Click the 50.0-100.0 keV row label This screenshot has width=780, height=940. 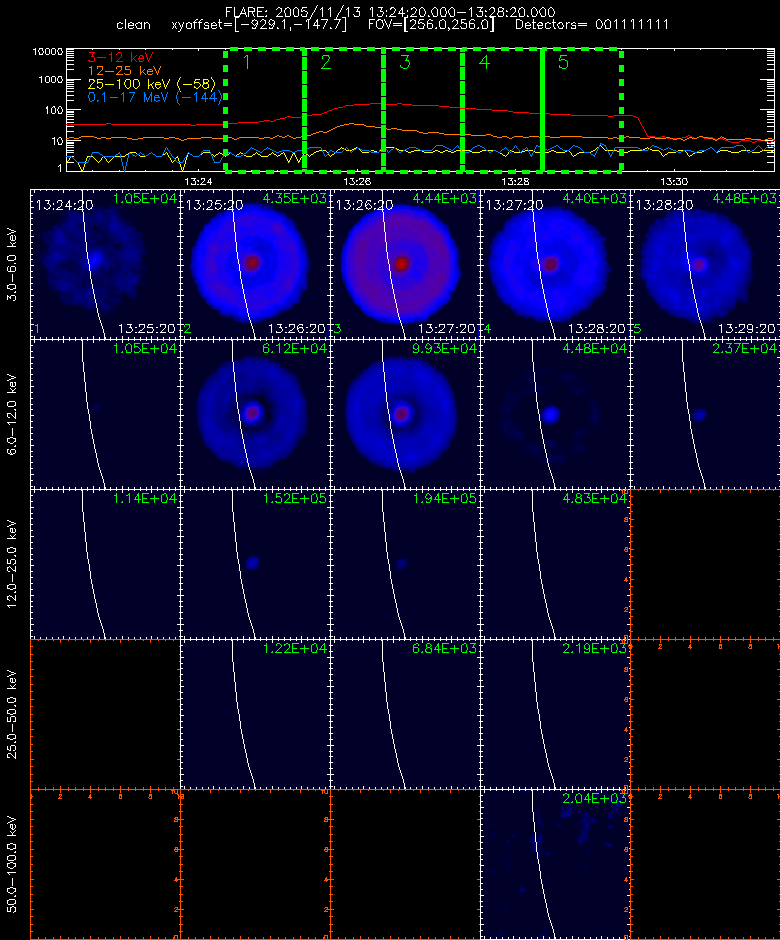click(12, 864)
